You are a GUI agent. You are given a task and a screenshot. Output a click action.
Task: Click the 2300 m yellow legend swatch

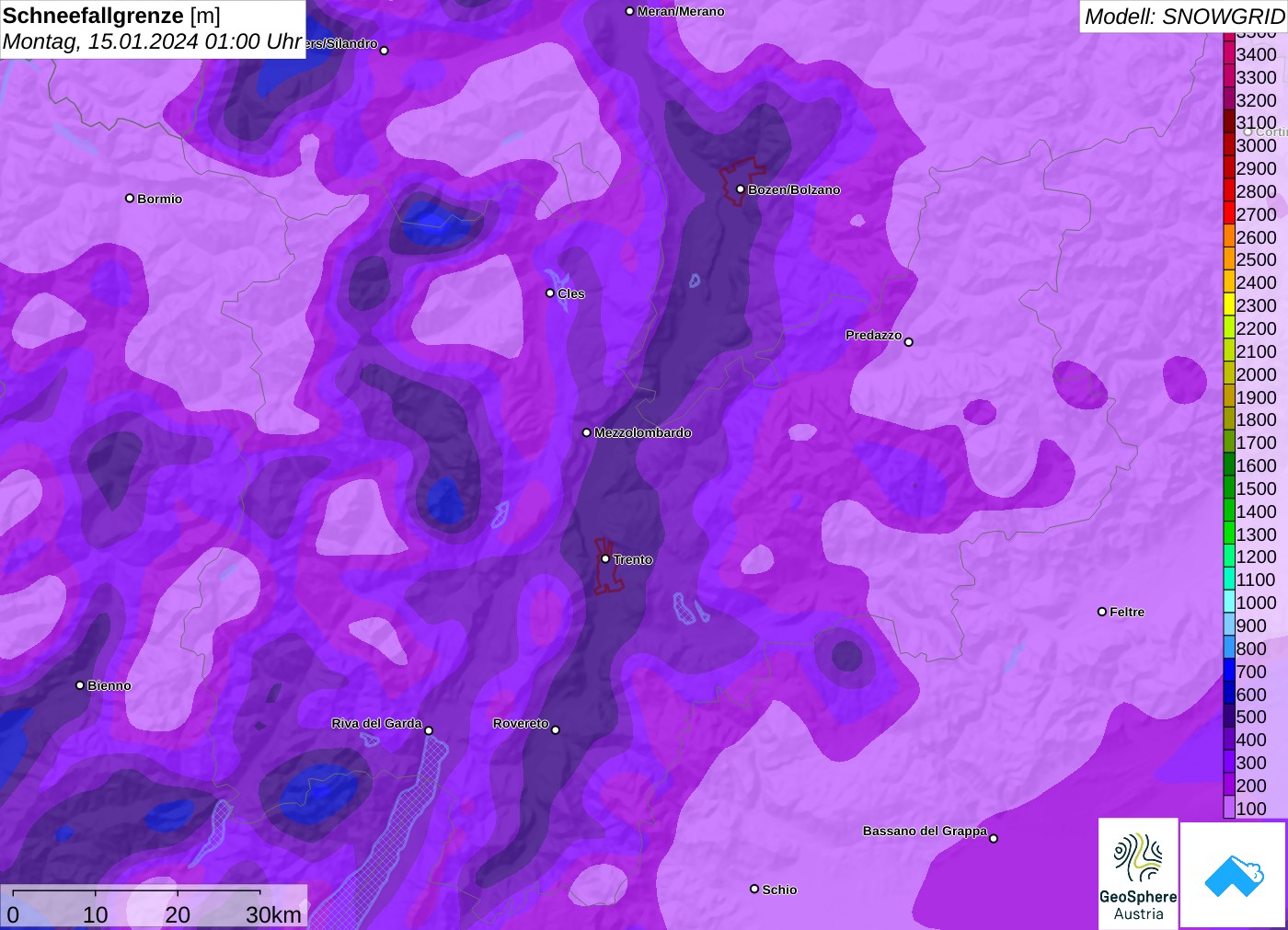coord(1229,304)
